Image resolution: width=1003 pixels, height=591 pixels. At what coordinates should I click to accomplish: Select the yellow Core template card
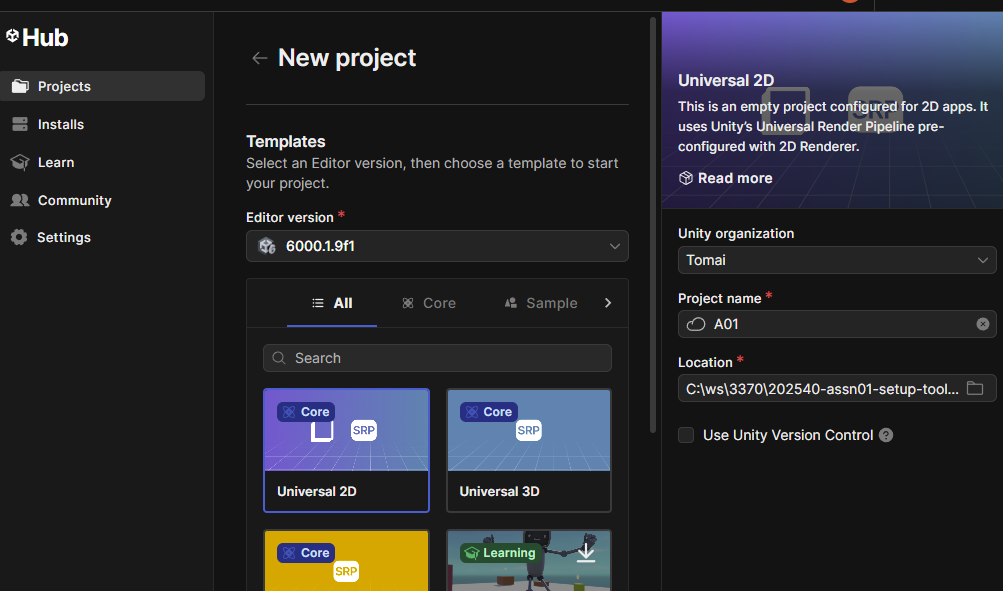point(346,560)
